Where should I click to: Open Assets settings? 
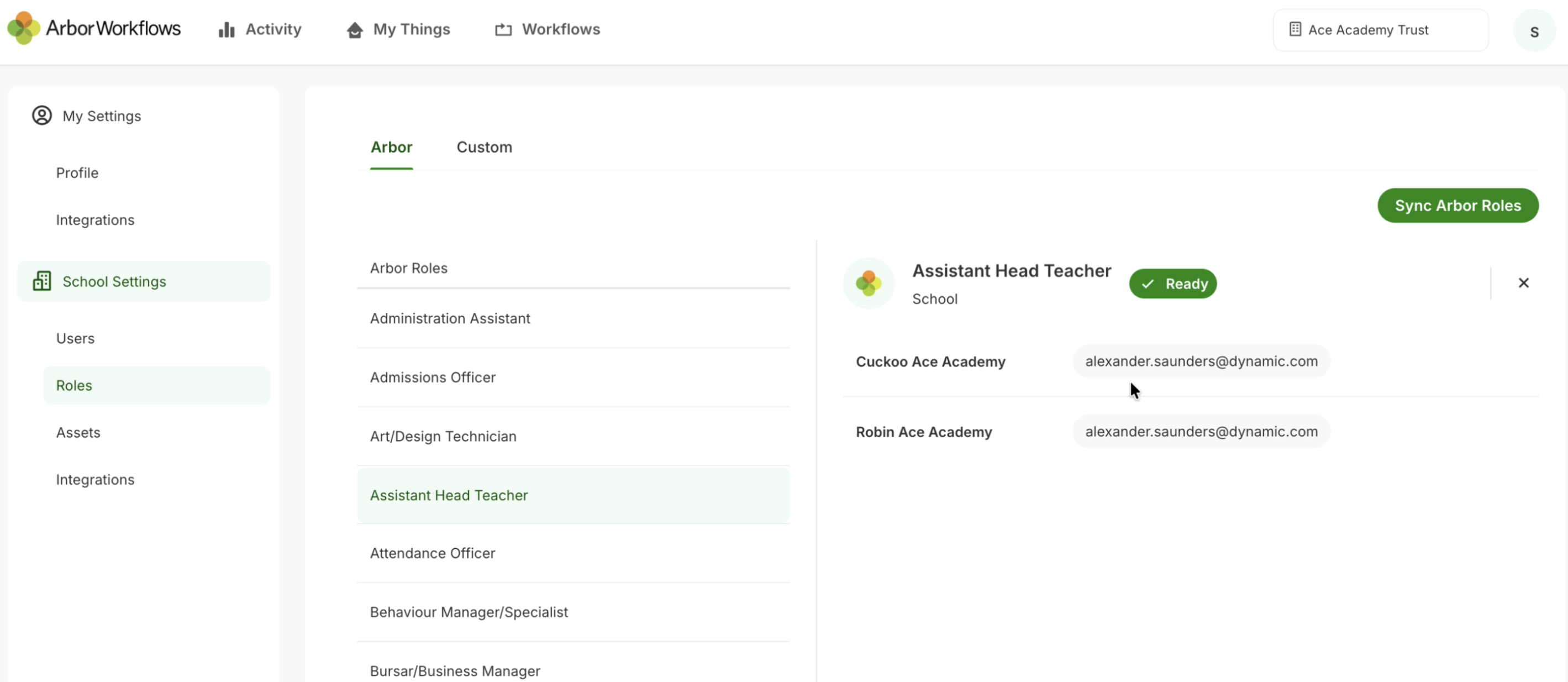(78, 432)
